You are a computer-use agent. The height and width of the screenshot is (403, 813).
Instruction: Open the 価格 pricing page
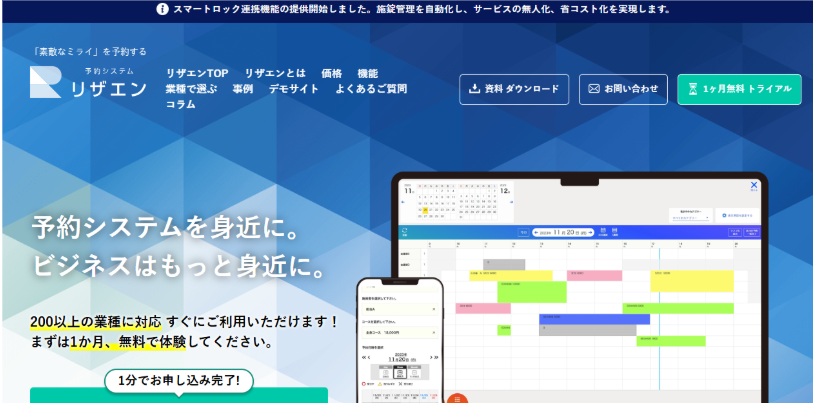coord(332,74)
